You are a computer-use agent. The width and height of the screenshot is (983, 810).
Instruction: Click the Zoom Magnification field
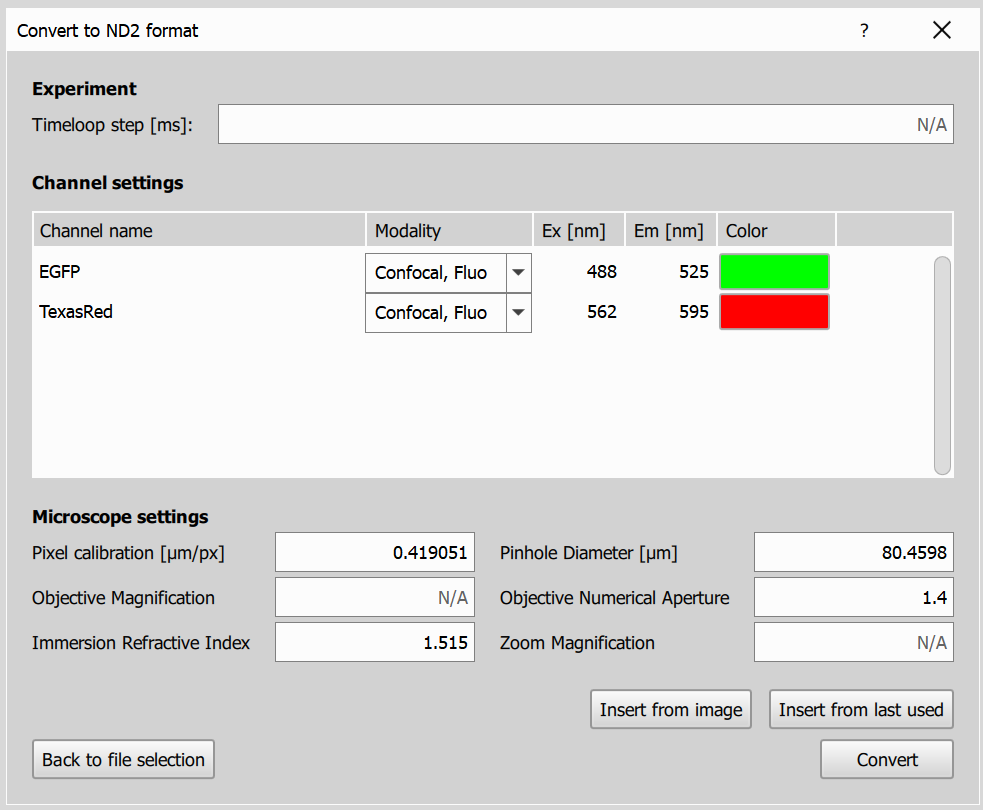click(853, 642)
